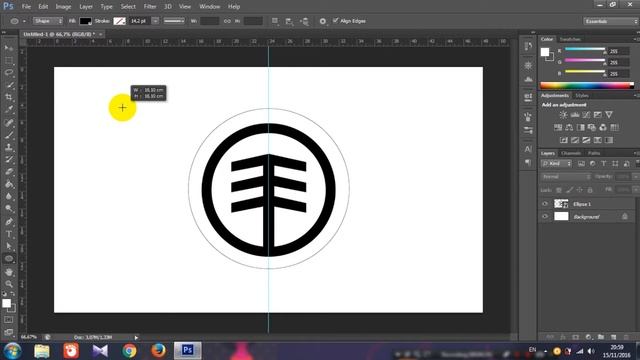Viewport: 640px width, 360px height.
Task: Open the Shape tool mode dropdown
Action: 48,21
